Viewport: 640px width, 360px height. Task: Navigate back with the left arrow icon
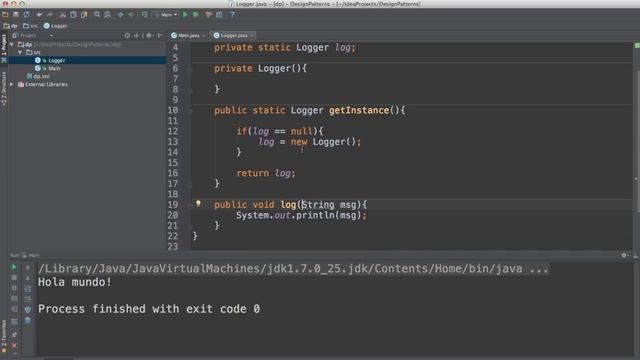pyautogui.click(x=121, y=15)
